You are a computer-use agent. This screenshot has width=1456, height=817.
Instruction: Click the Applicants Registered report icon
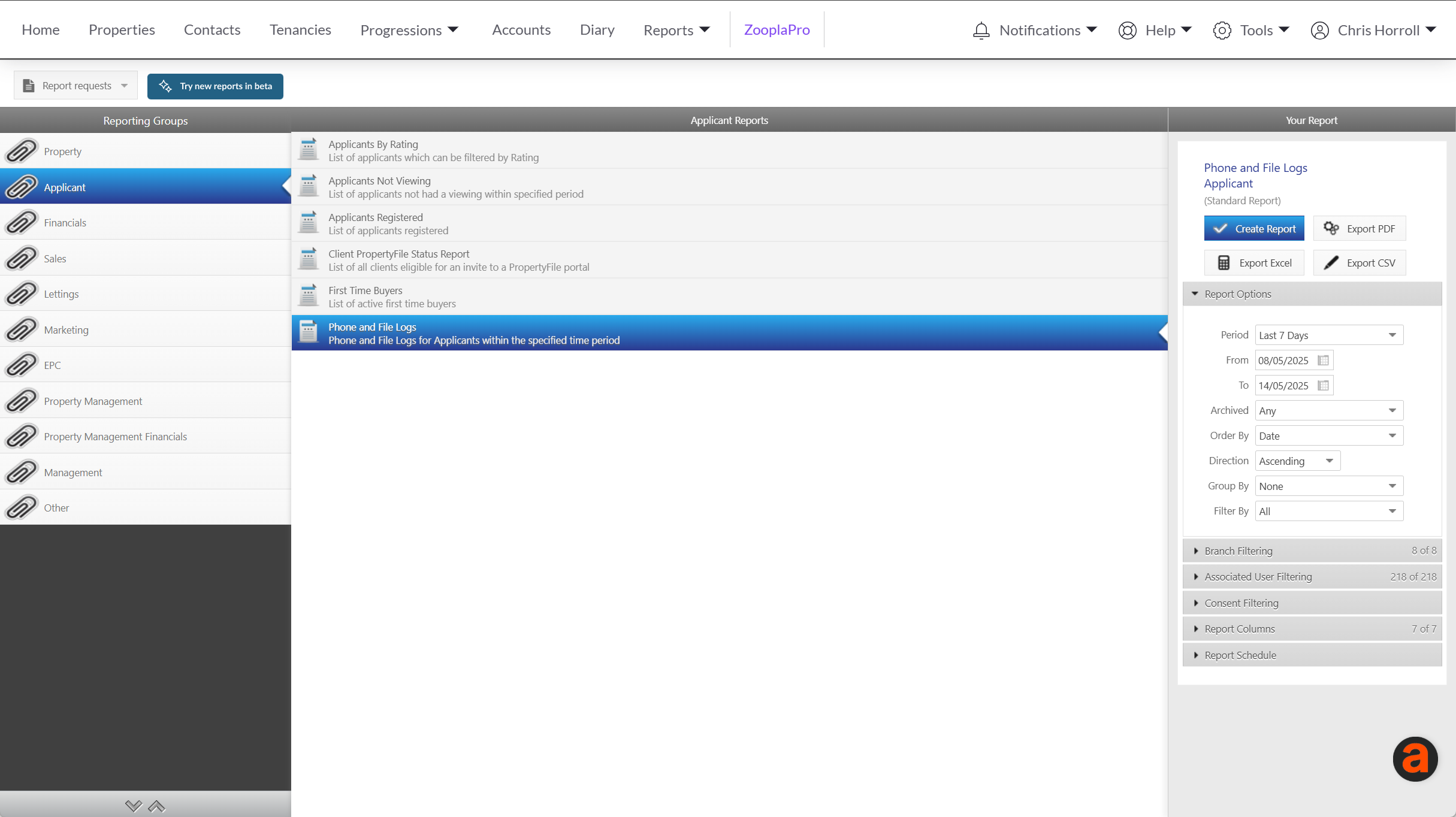tap(309, 223)
